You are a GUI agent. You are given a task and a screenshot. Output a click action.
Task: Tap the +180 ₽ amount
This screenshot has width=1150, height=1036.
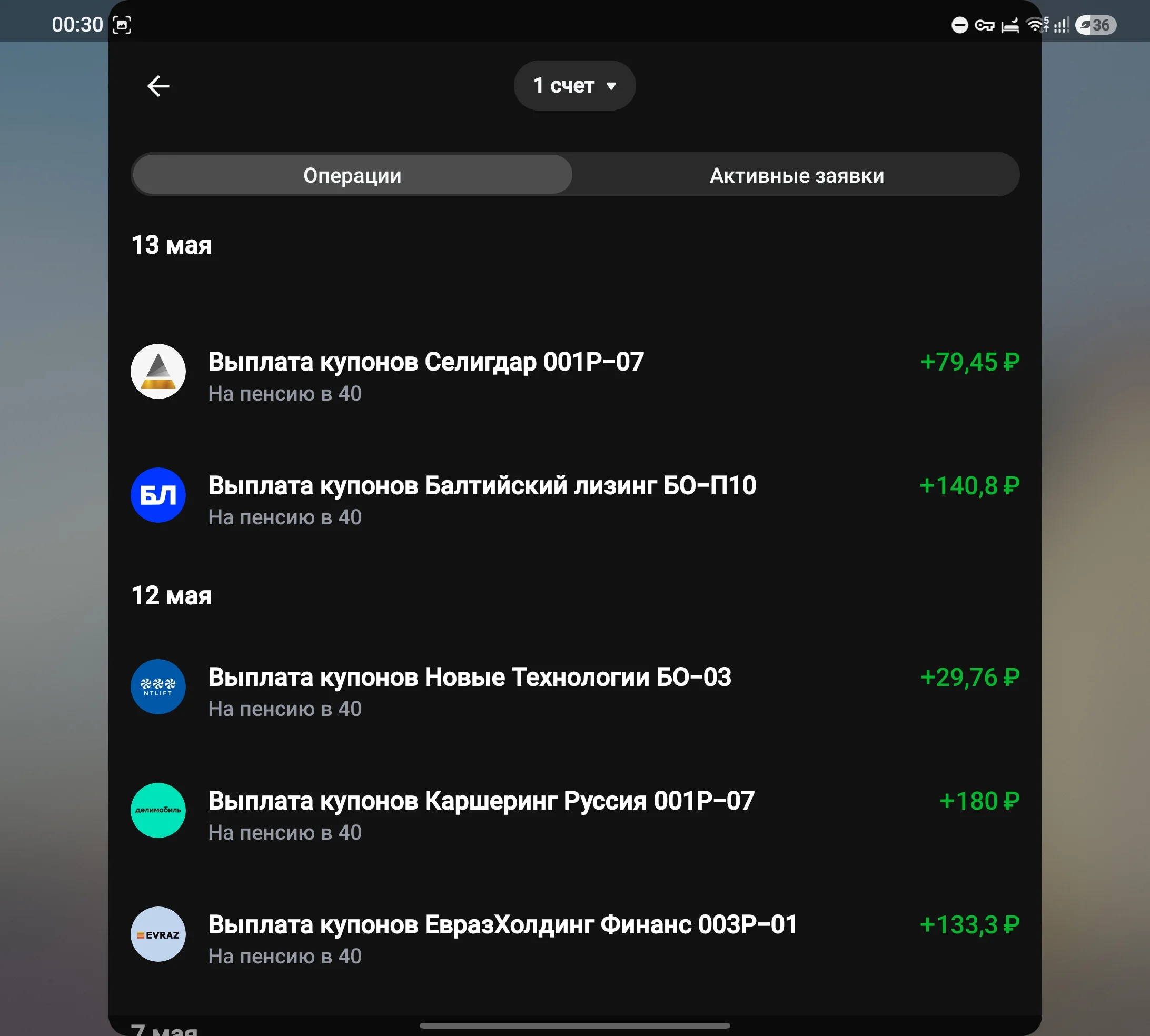coord(979,801)
